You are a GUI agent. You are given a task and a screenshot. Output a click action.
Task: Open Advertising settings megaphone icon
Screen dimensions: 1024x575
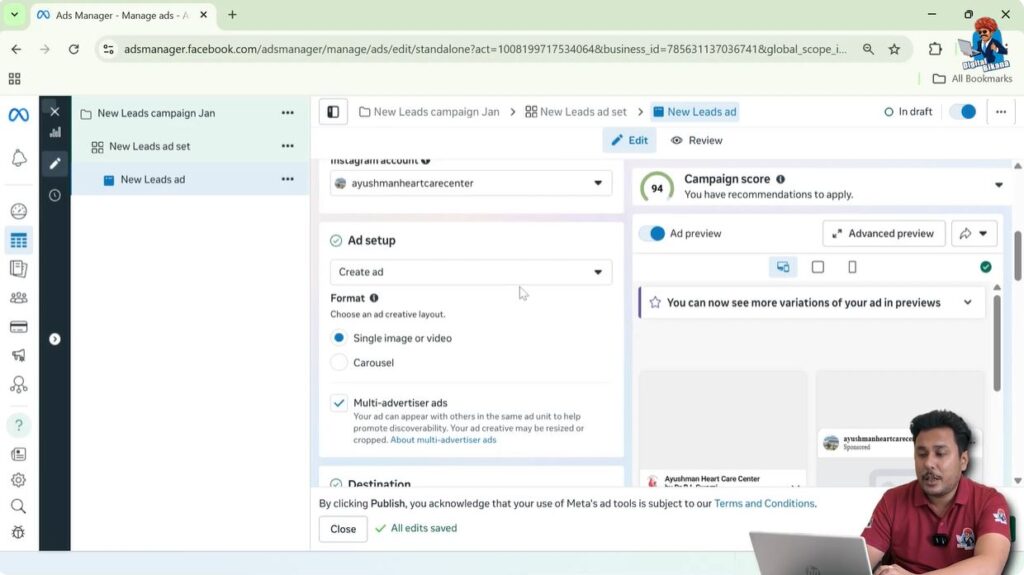tap(18, 355)
